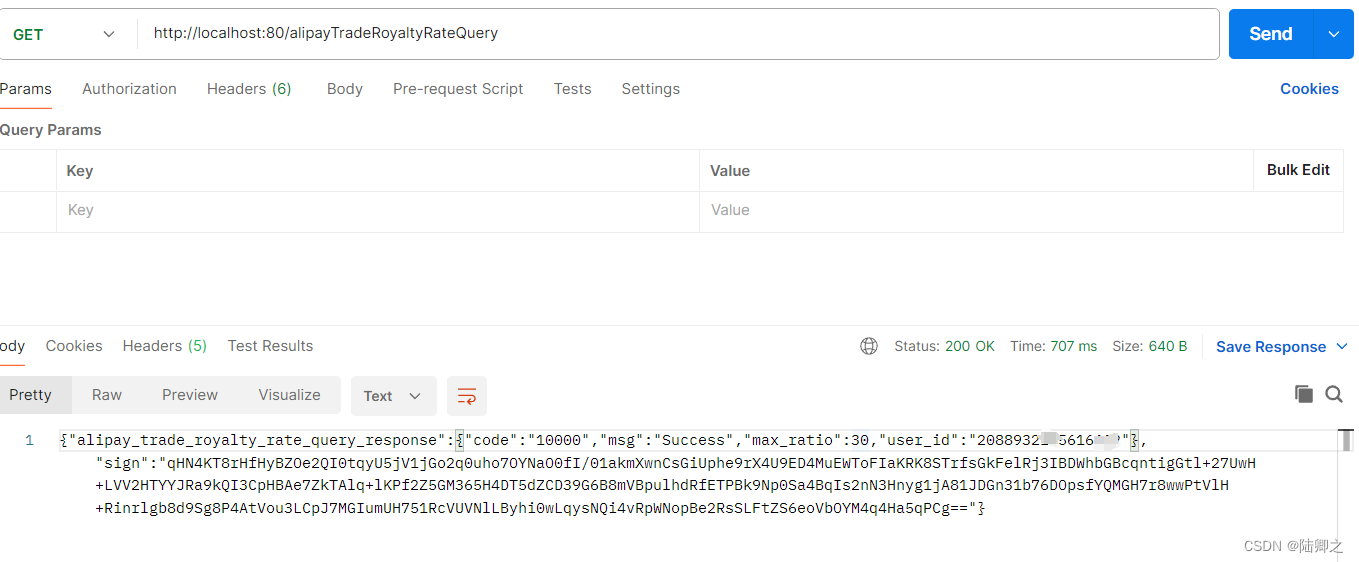The width and height of the screenshot is (1359, 562).
Task: Click the globe network icon
Action: pos(869,346)
